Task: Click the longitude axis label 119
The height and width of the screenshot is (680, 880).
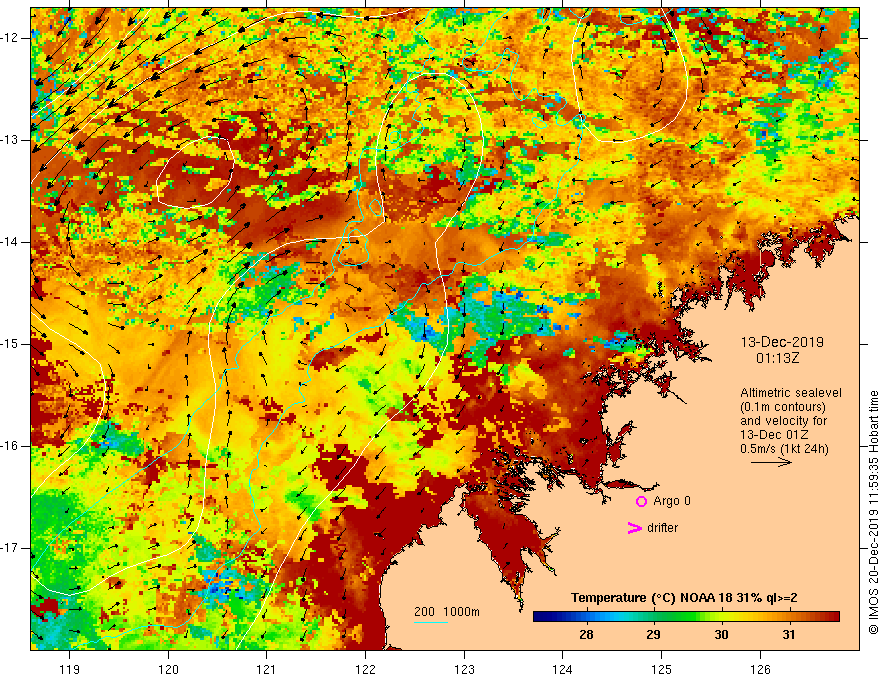Action: [70, 669]
